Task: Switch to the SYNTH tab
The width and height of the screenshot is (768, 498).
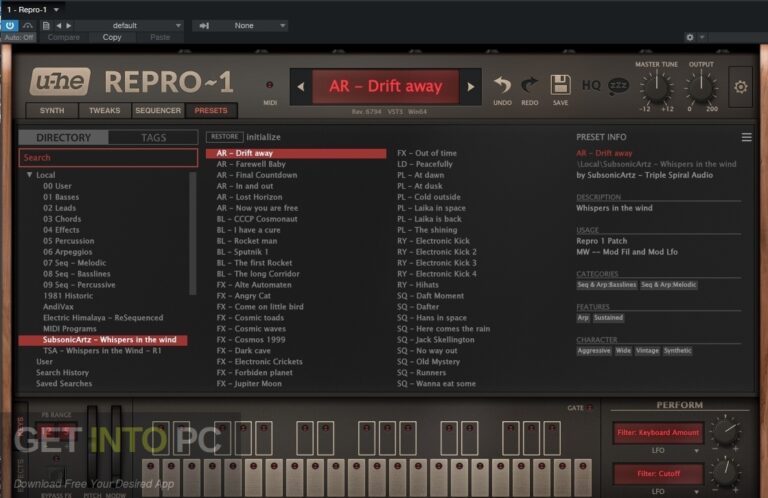Action: coord(52,111)
